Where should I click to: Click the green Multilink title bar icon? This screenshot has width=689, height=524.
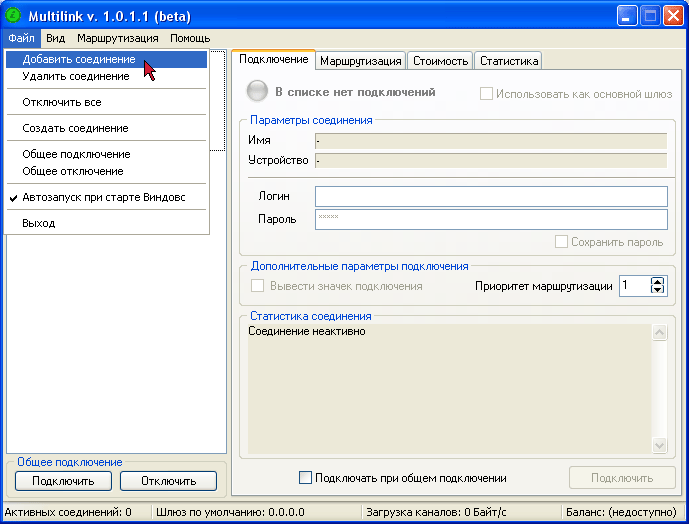pyautogui.click(x=13, y=15)
